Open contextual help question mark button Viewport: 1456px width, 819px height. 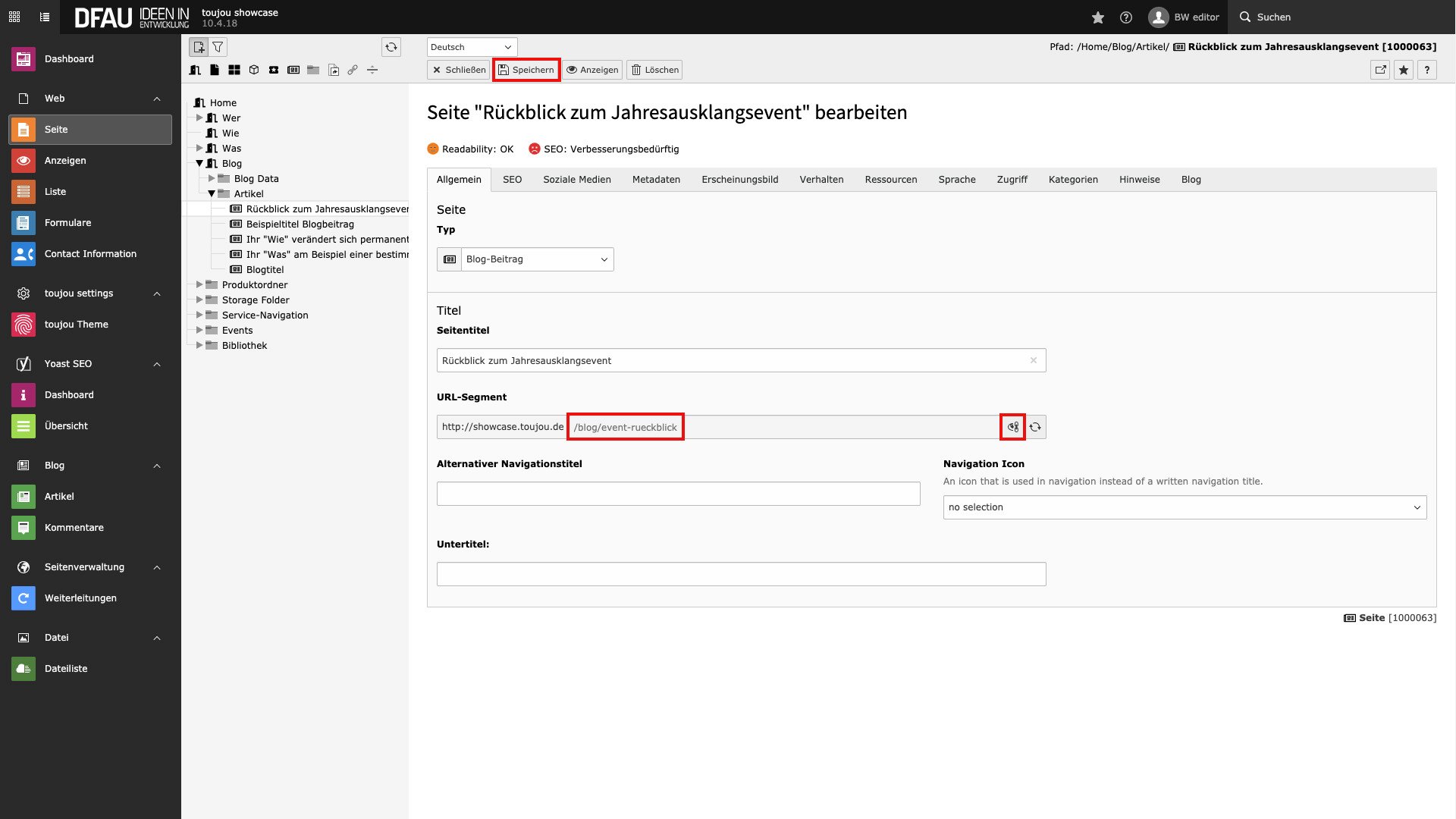pyautogui.click(x=1427, y=70)
